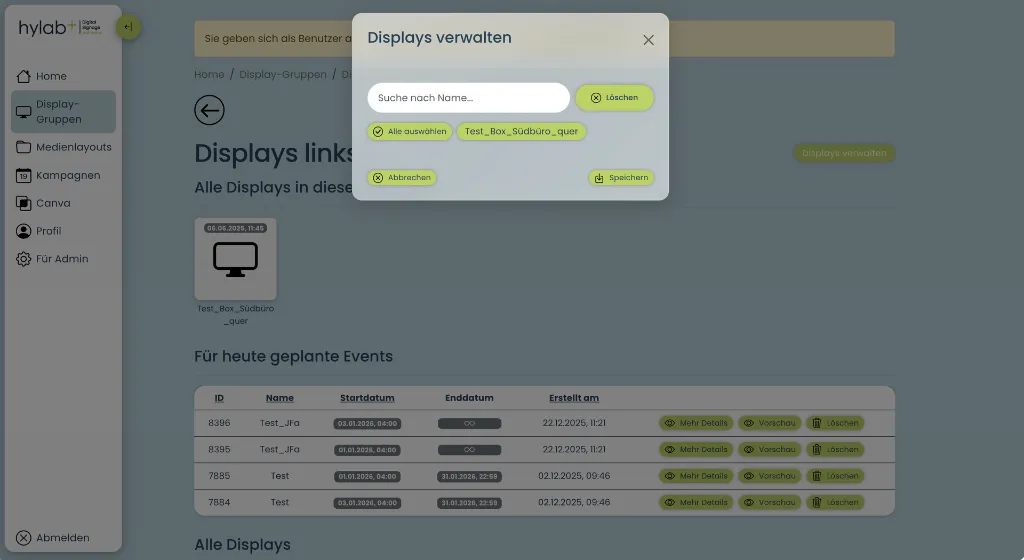Click Vorschau for event 7884
1024x560 pixels.
click(x=769, y=503)
